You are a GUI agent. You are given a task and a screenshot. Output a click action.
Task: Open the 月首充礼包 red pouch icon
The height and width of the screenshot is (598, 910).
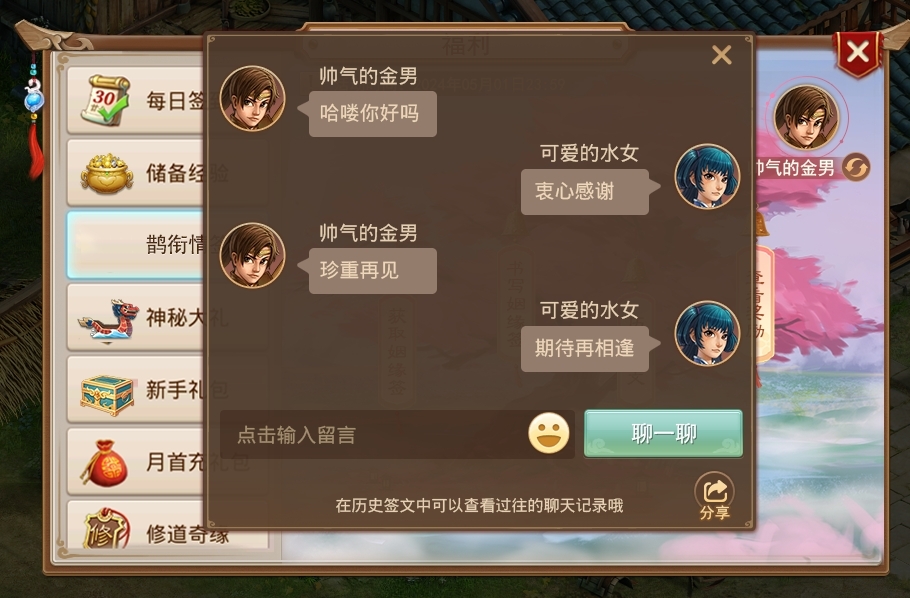pyautogui.click(x=104, y=463)
